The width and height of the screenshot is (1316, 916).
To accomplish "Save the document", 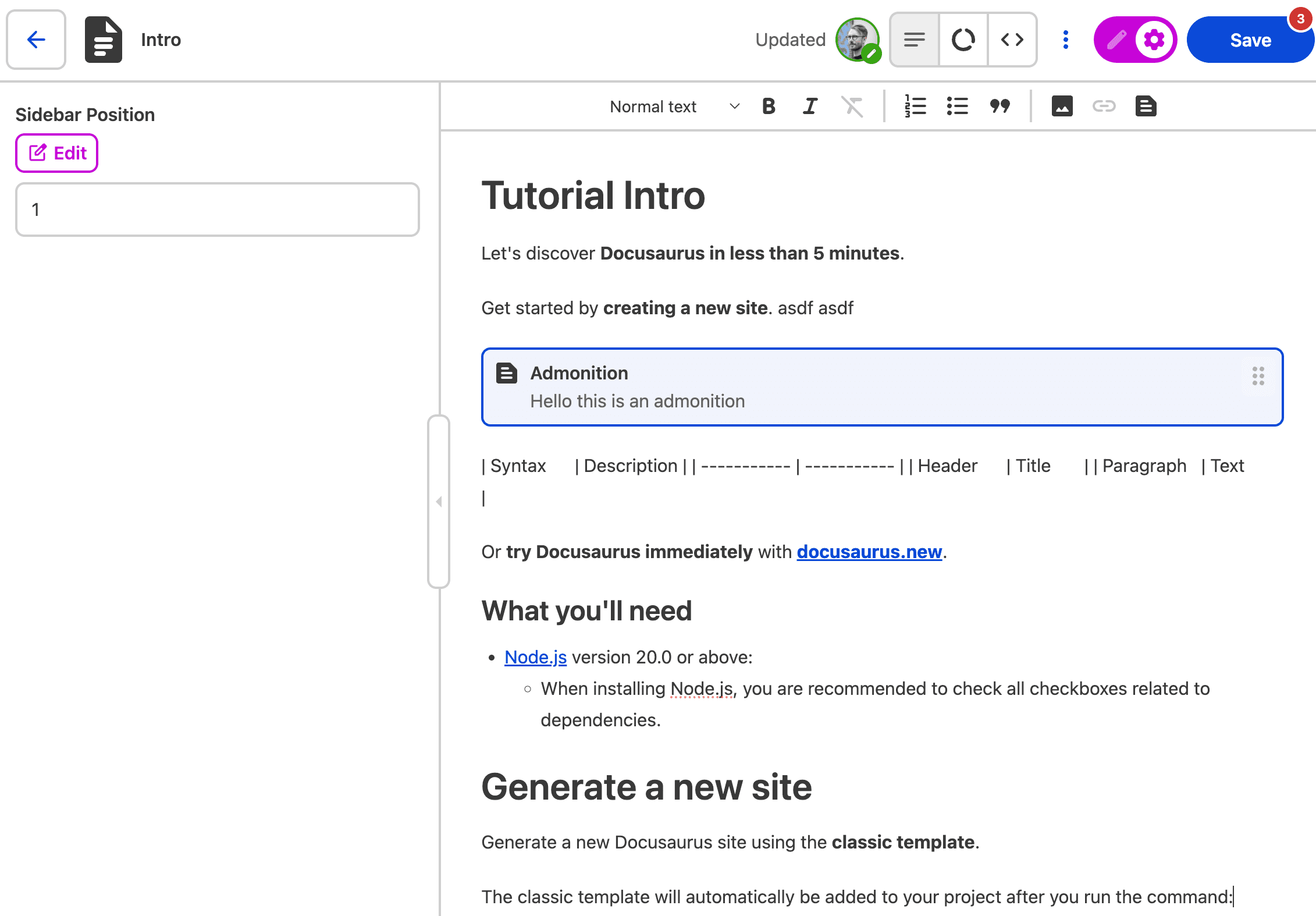I will pos(1250,40).
